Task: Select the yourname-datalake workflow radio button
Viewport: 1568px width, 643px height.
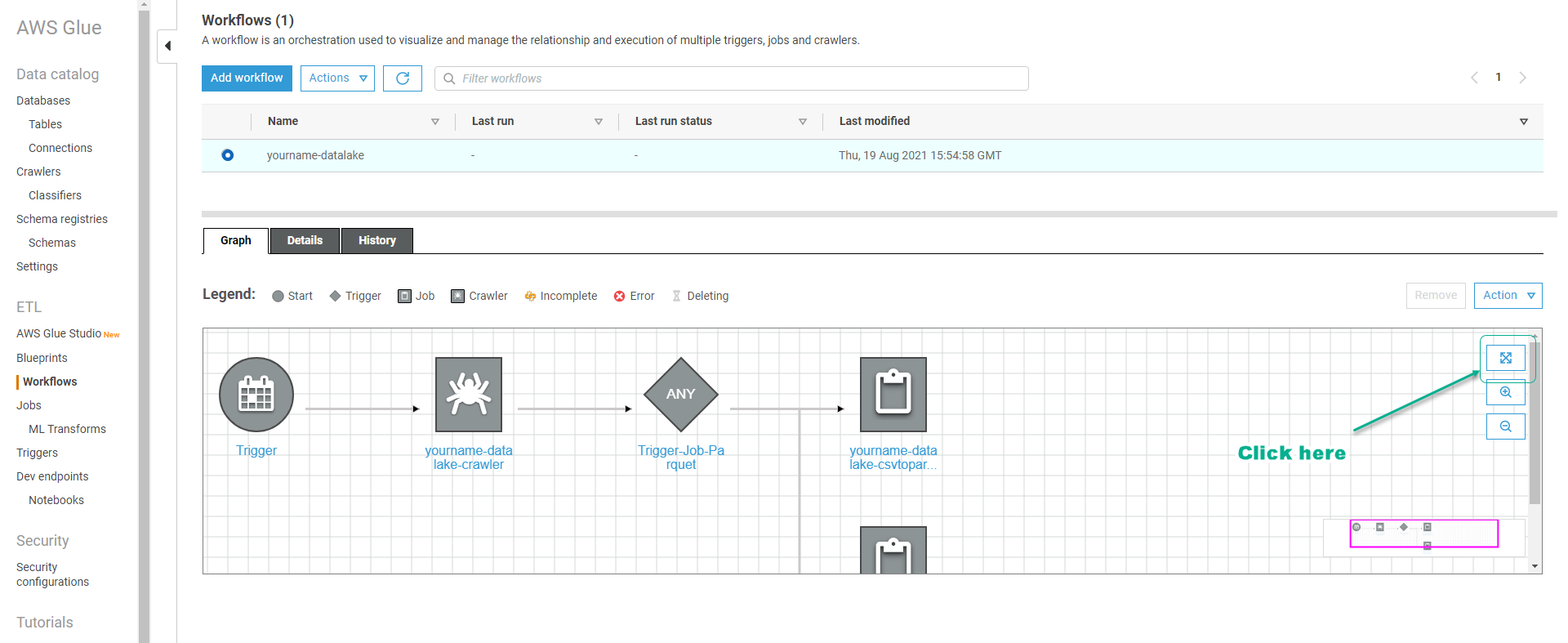Action: point(228,155)
